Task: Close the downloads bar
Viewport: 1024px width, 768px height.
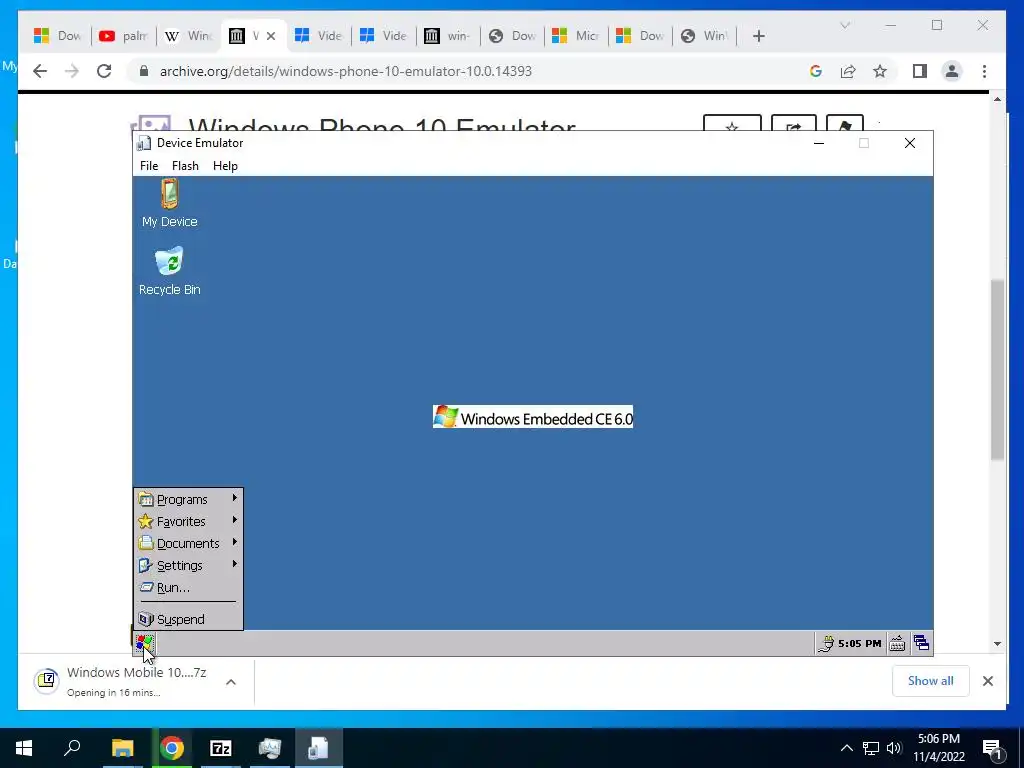Action: [987, 681]
